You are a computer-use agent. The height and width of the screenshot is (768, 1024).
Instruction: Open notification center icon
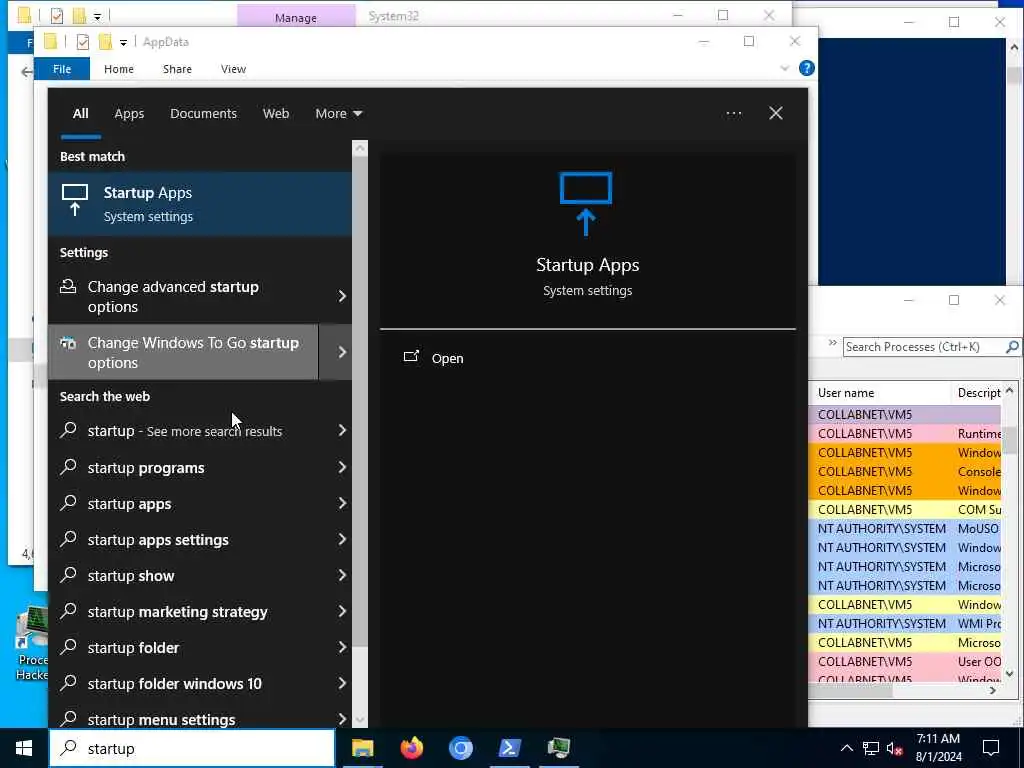click(x=991, y=748)
